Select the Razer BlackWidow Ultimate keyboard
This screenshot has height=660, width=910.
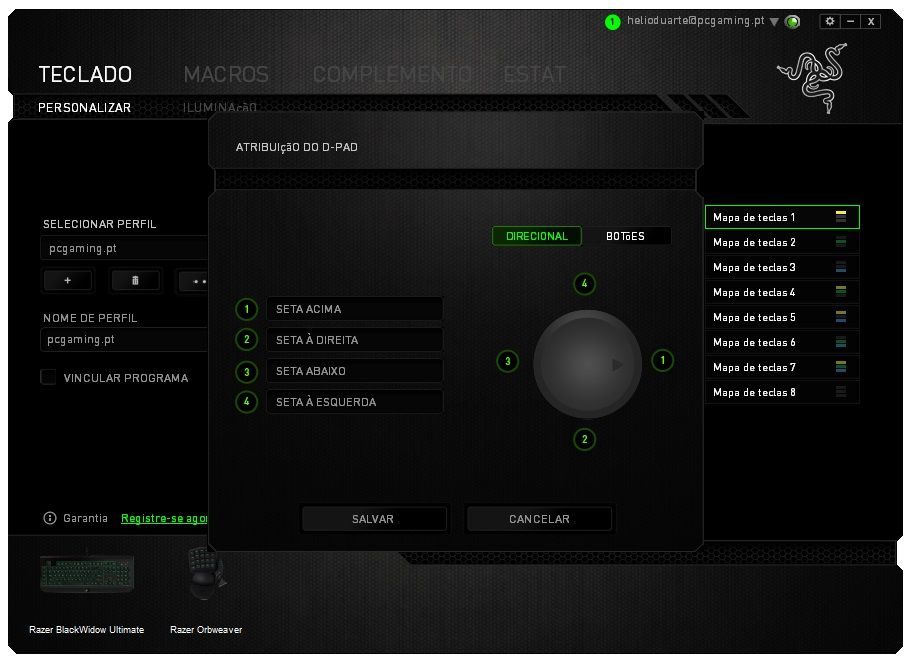(86, 574)
